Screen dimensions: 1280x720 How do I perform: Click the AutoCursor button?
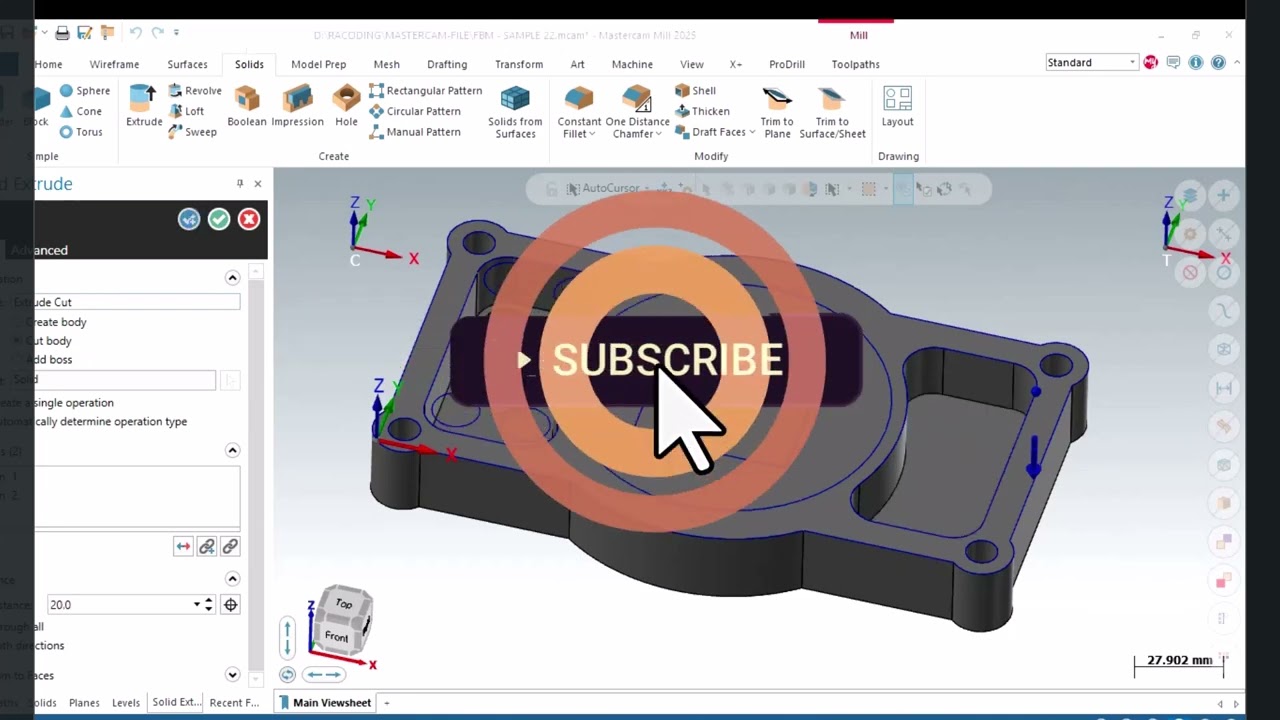point(602,188)
